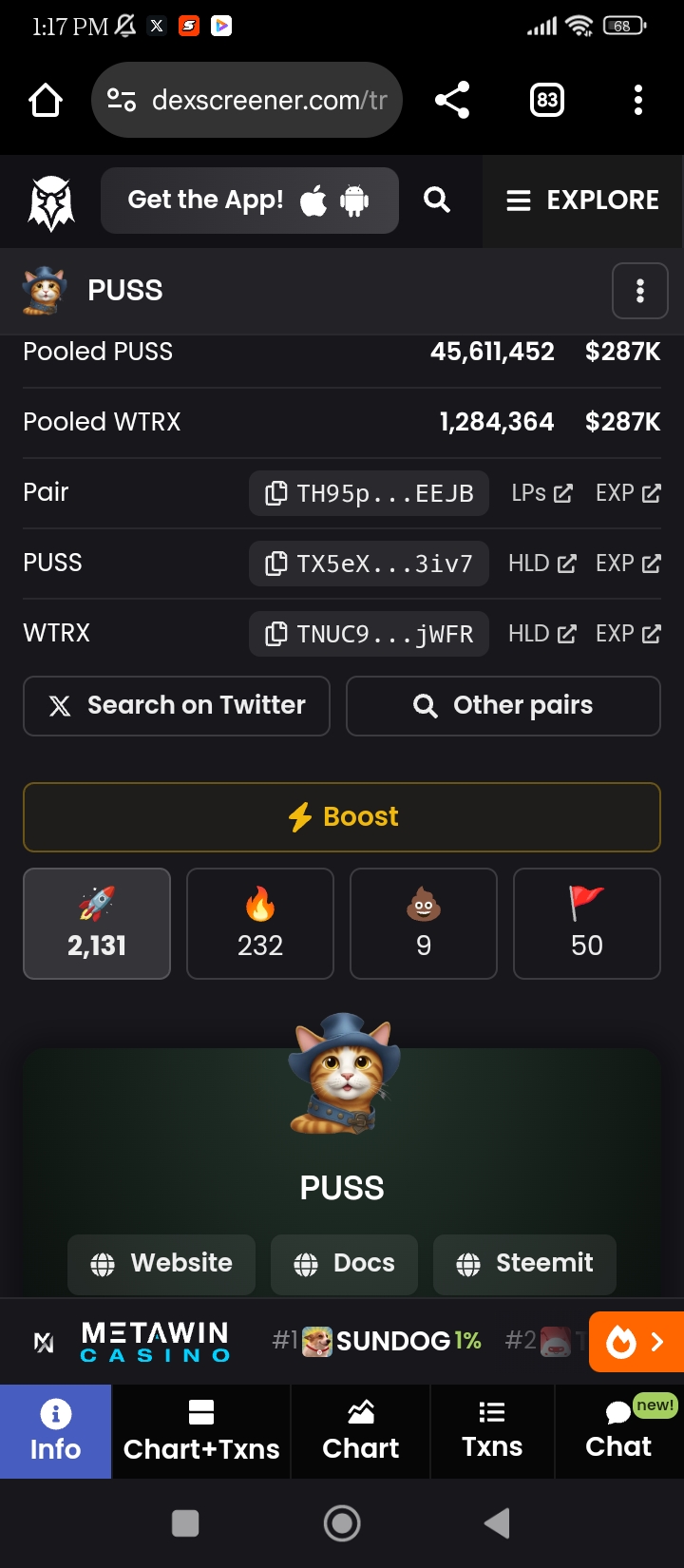Expand the EXPLORE hamburger menu
The image size is (684, 1568).
582,201
